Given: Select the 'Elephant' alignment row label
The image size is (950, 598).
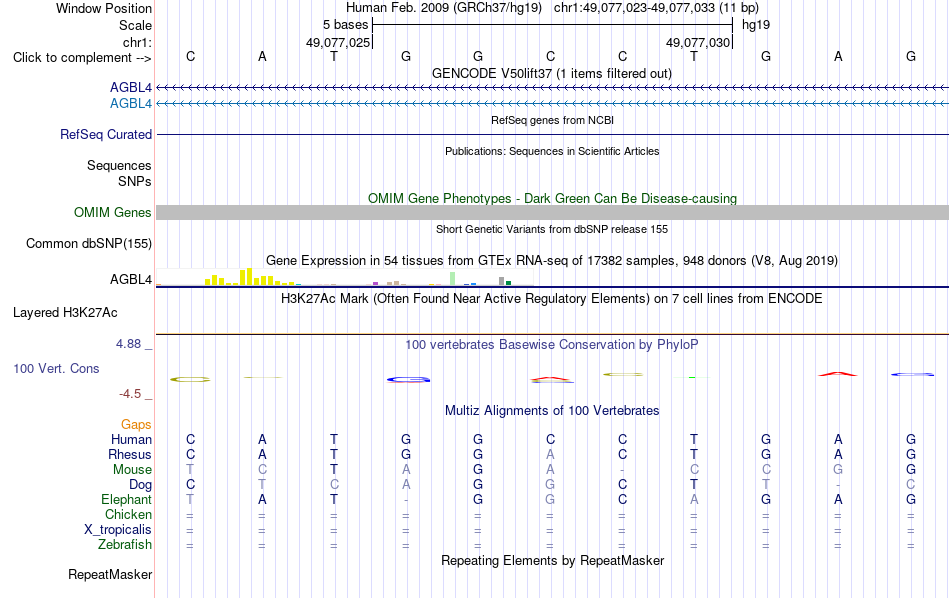Looking at the screenshot, I should pos(126,499).
